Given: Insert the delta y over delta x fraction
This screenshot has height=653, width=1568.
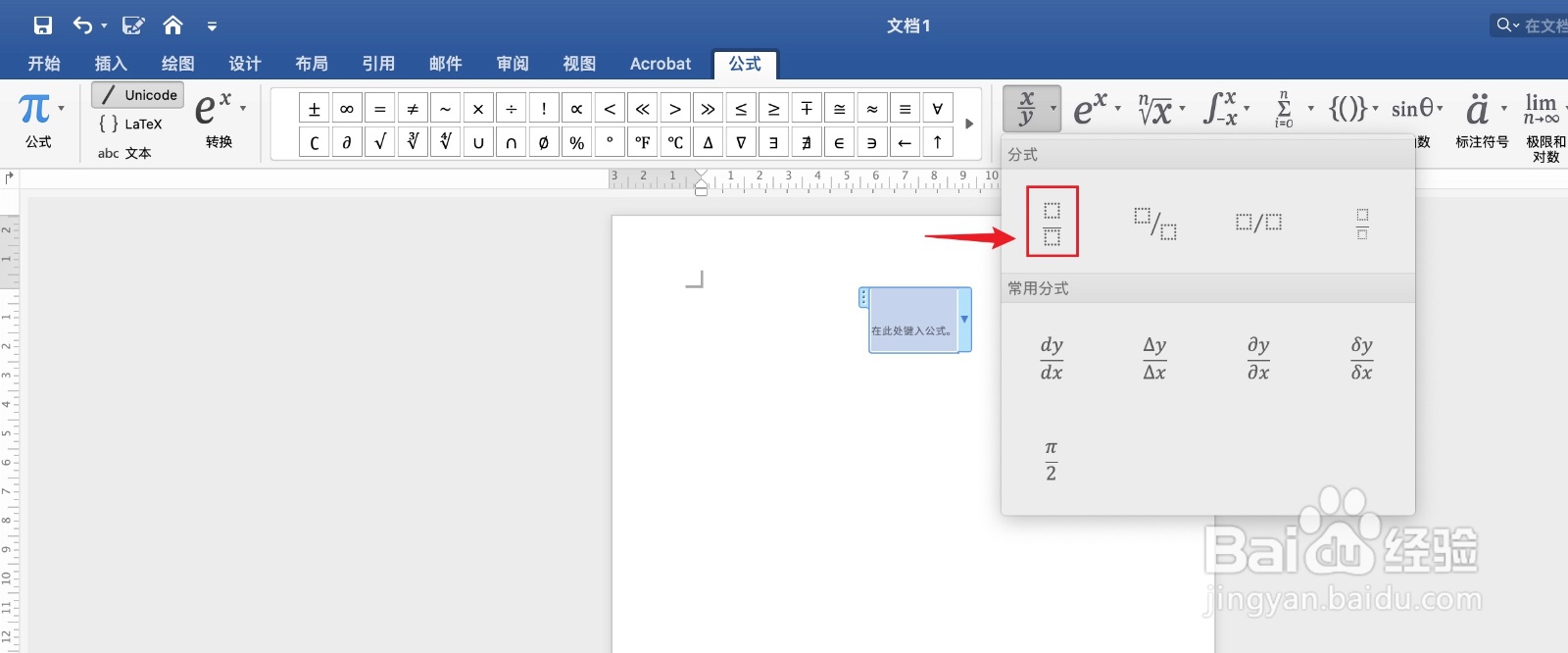Looking at the screenshot, I should pyautogui.click(x=1154, y=358).
